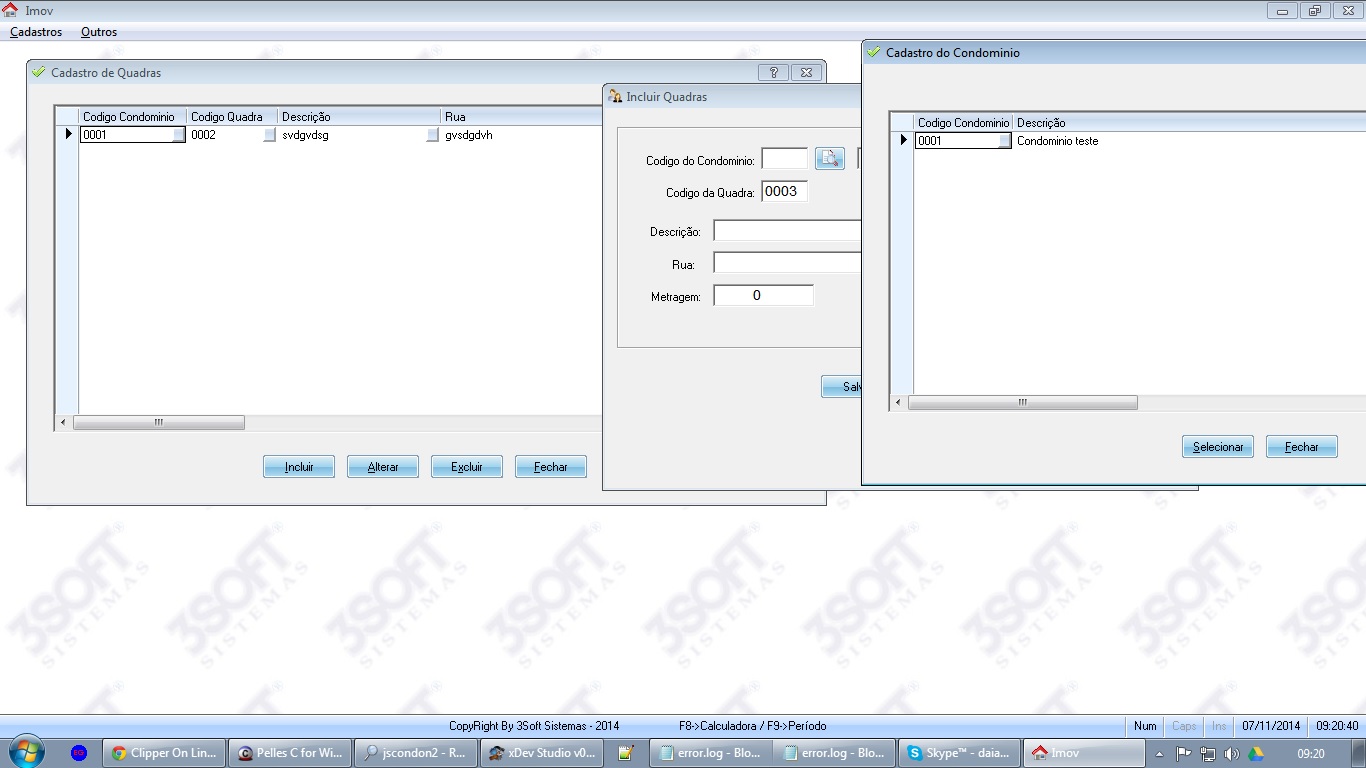
Task: Switch to Pelles C for Wi... taskbar item
Action: pyautogui.click(x=291, y=753)
